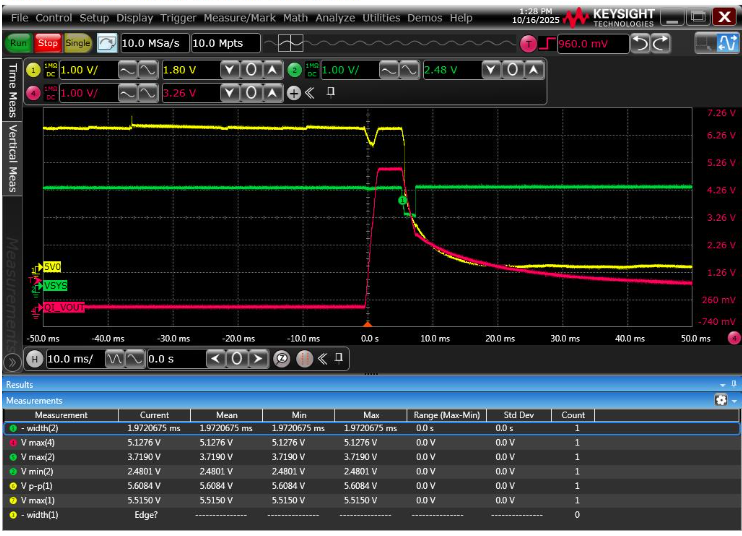
Task: Add a channel with the plus icon
Action: (x=294, y=93)
